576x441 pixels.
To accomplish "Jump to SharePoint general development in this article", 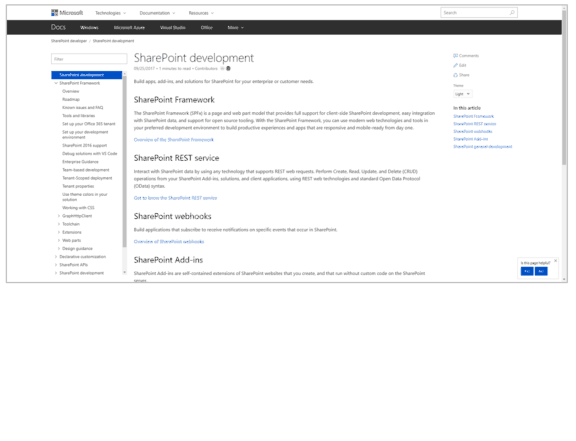I will point(483,147).
